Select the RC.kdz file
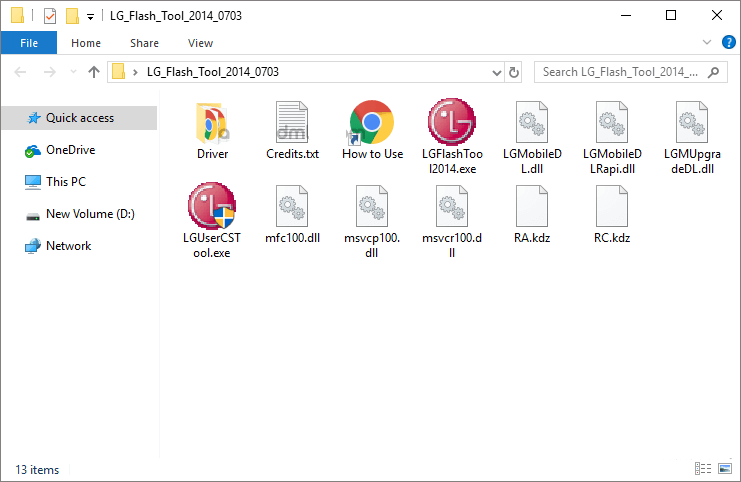Viewport: 741px width, 482px height. pyautogui.click(x=612, y=207)
